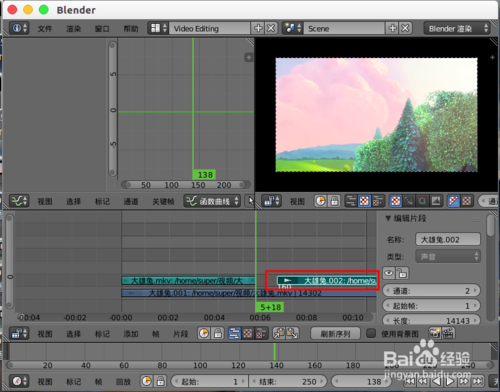Switch sequencer header to image preview view
This screenshot has width=500, height=392.
tap(248, 333)
